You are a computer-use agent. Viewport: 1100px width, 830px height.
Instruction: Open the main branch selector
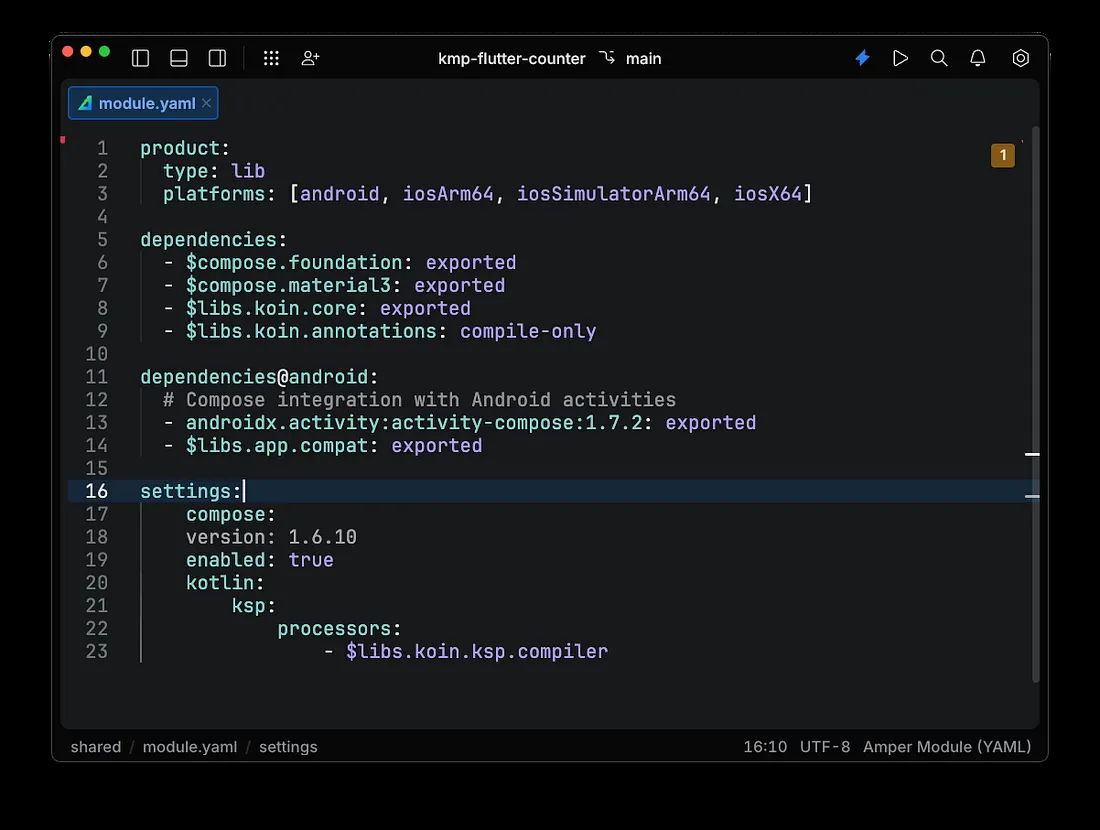(631, 58)
